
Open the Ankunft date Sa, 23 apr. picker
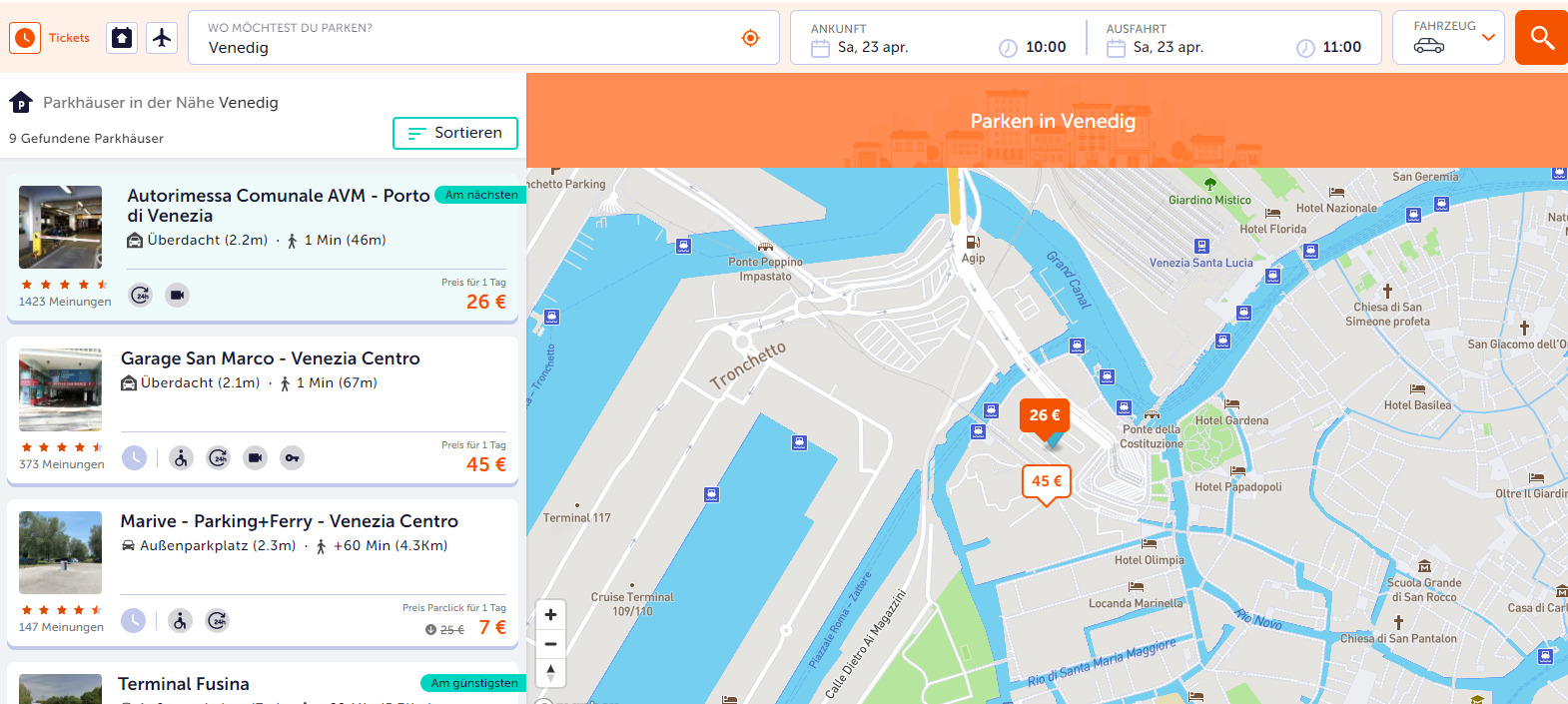(x=861, y=47)
